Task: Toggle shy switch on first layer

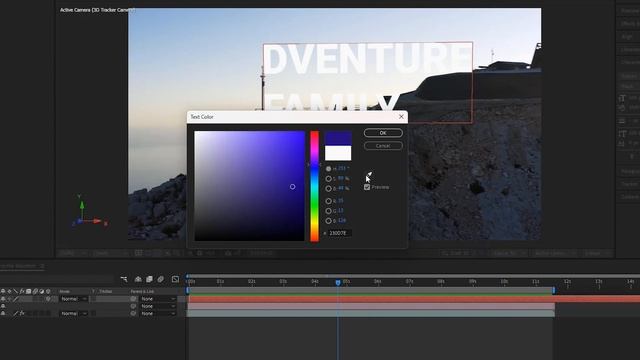Action: [x=3, y=299]
